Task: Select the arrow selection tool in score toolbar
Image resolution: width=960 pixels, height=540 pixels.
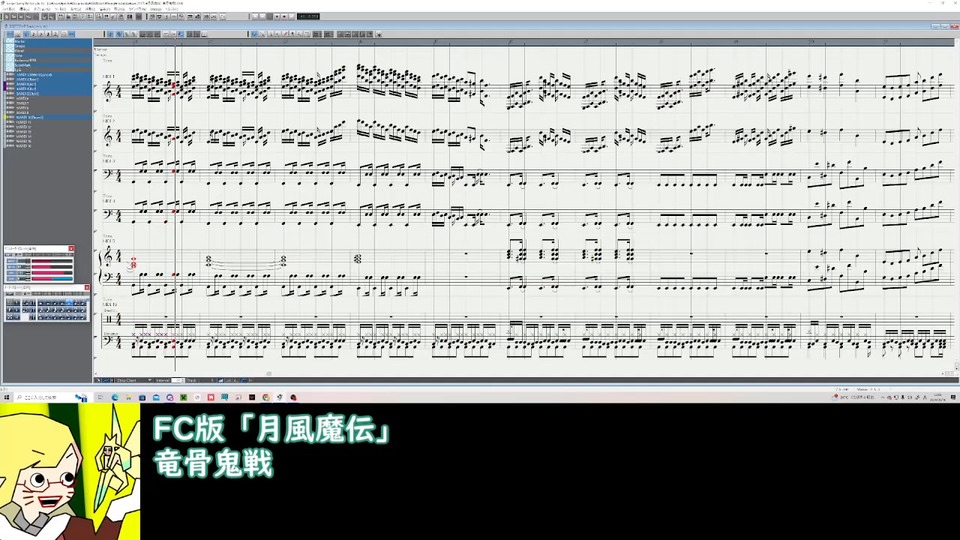Action: (x=254, y=34)
